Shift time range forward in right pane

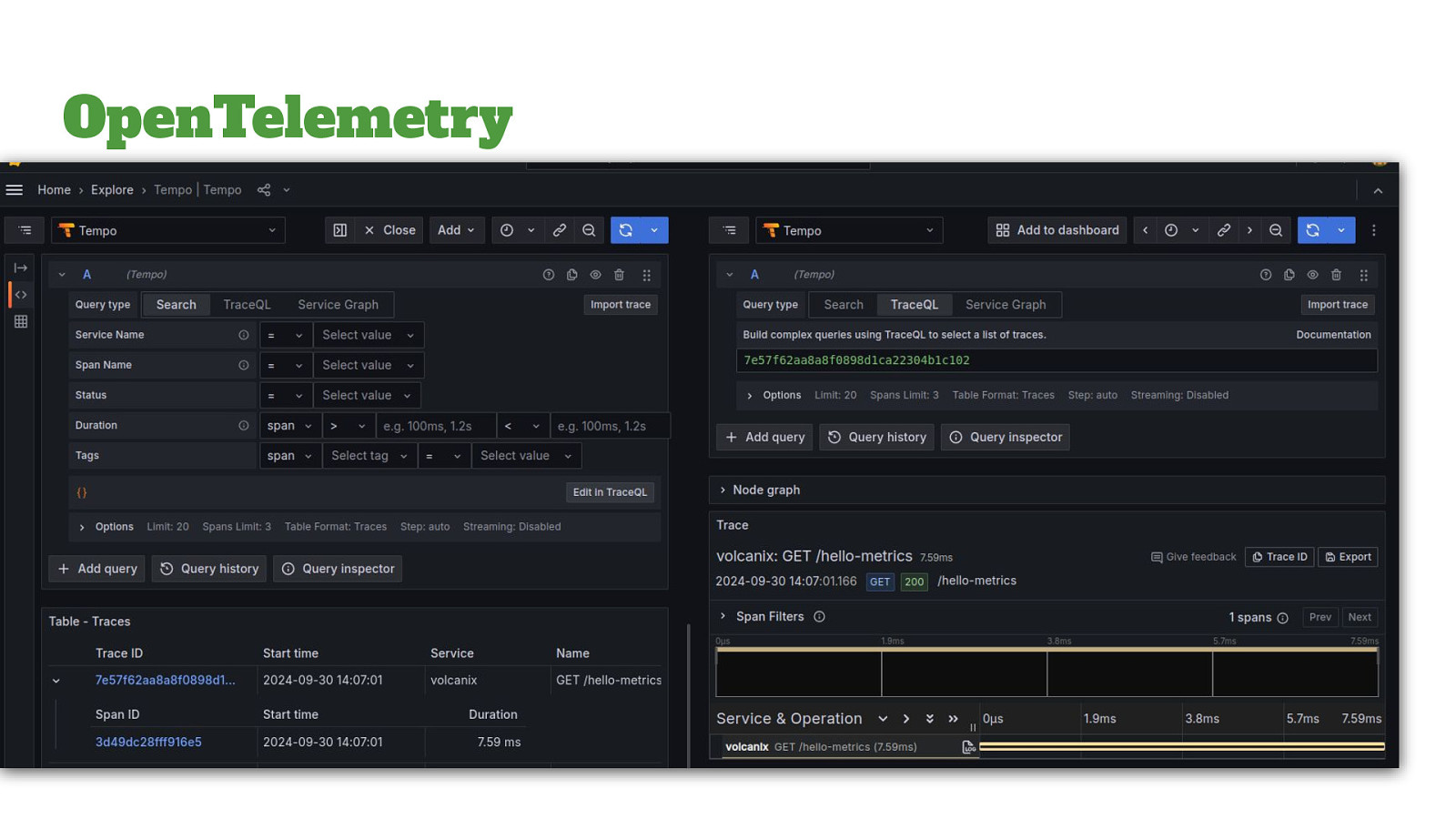pyautogui.click(x=1249, y=230)
